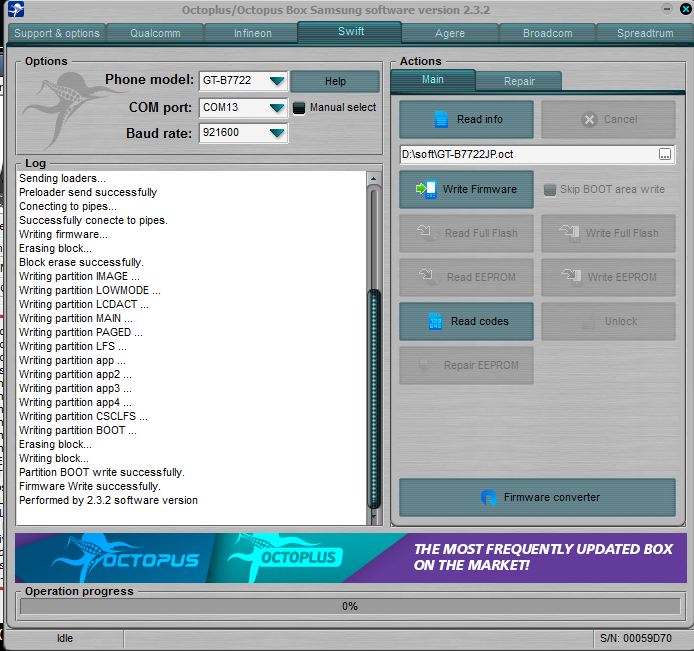Click the Read Full Flash button
Screen dimensions: 694x651
pos(466,233)
